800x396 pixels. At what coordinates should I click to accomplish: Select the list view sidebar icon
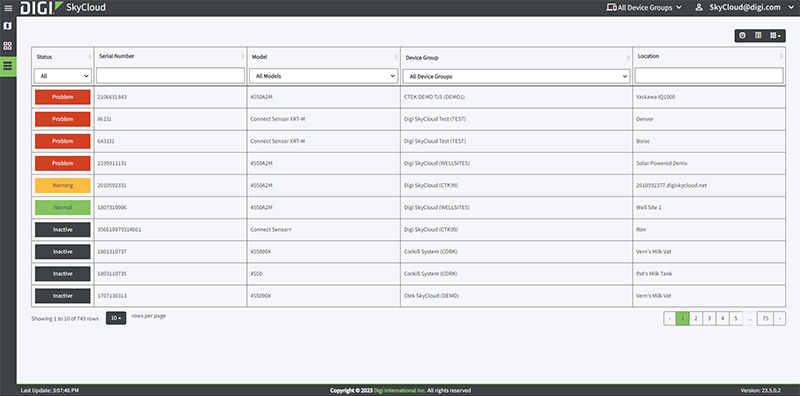tap(8, 66)
